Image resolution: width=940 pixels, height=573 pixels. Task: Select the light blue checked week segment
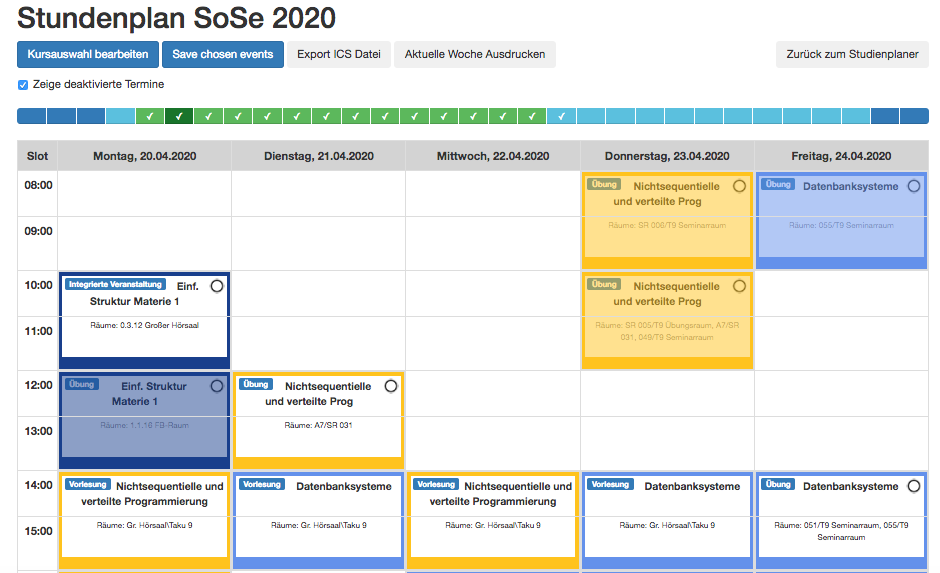[x=562, y=116]
